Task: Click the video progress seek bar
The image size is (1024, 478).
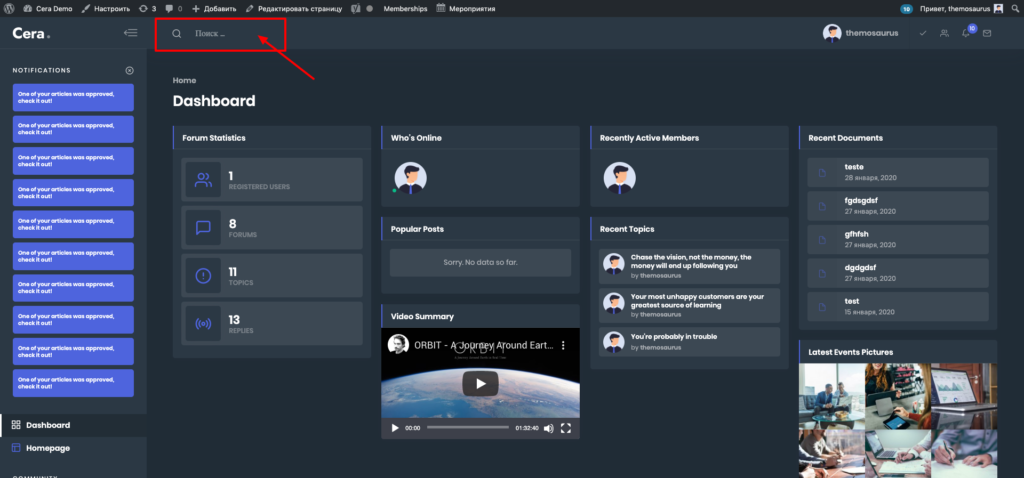Action: [x=468, y=428]
